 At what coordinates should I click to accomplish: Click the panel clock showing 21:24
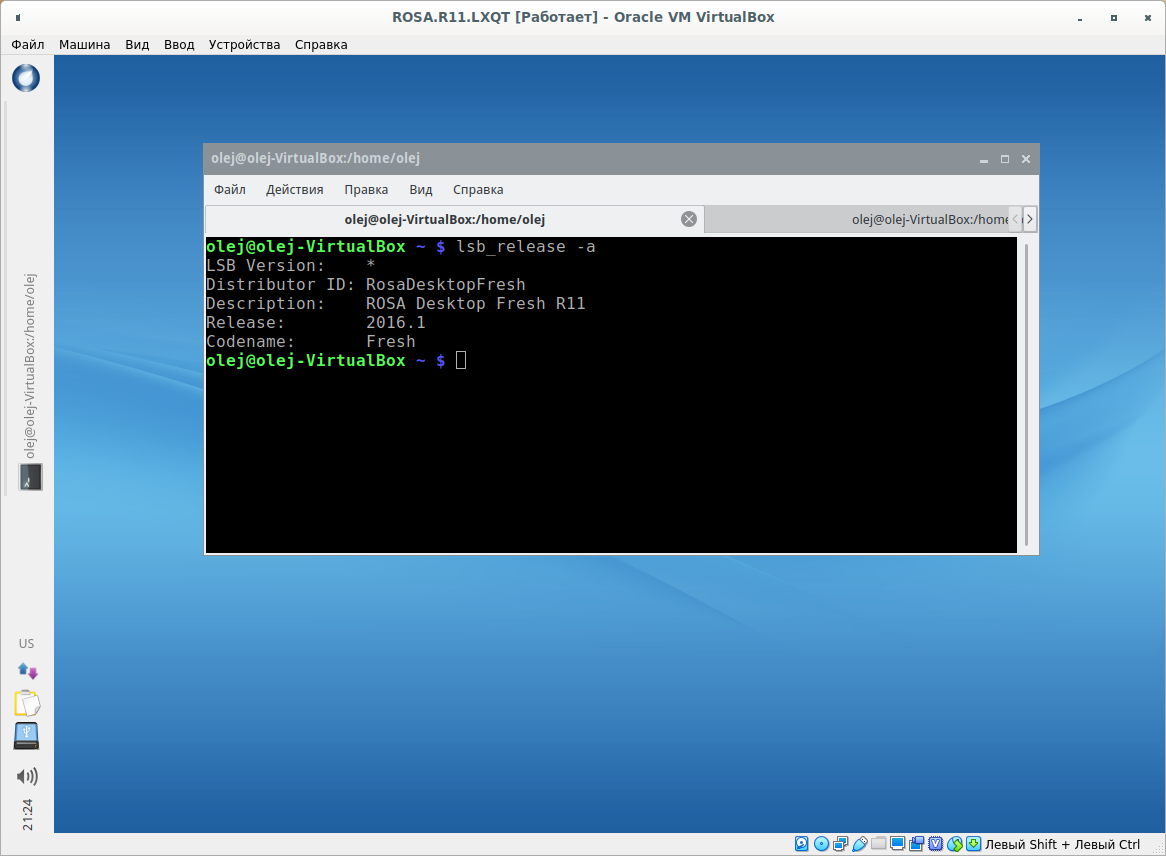click(27, 814)
